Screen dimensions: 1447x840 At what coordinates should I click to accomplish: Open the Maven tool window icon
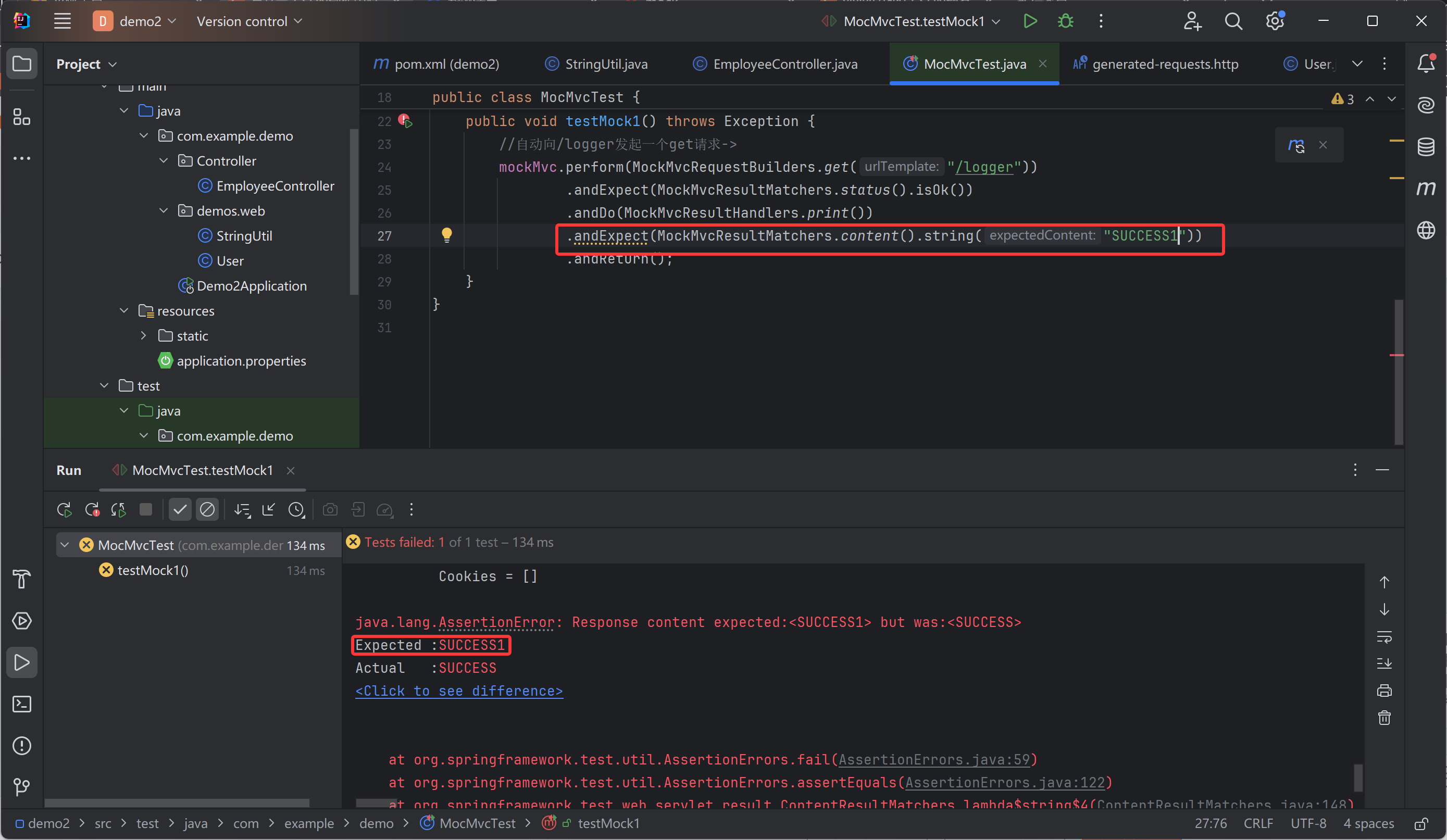(1426, 188)
